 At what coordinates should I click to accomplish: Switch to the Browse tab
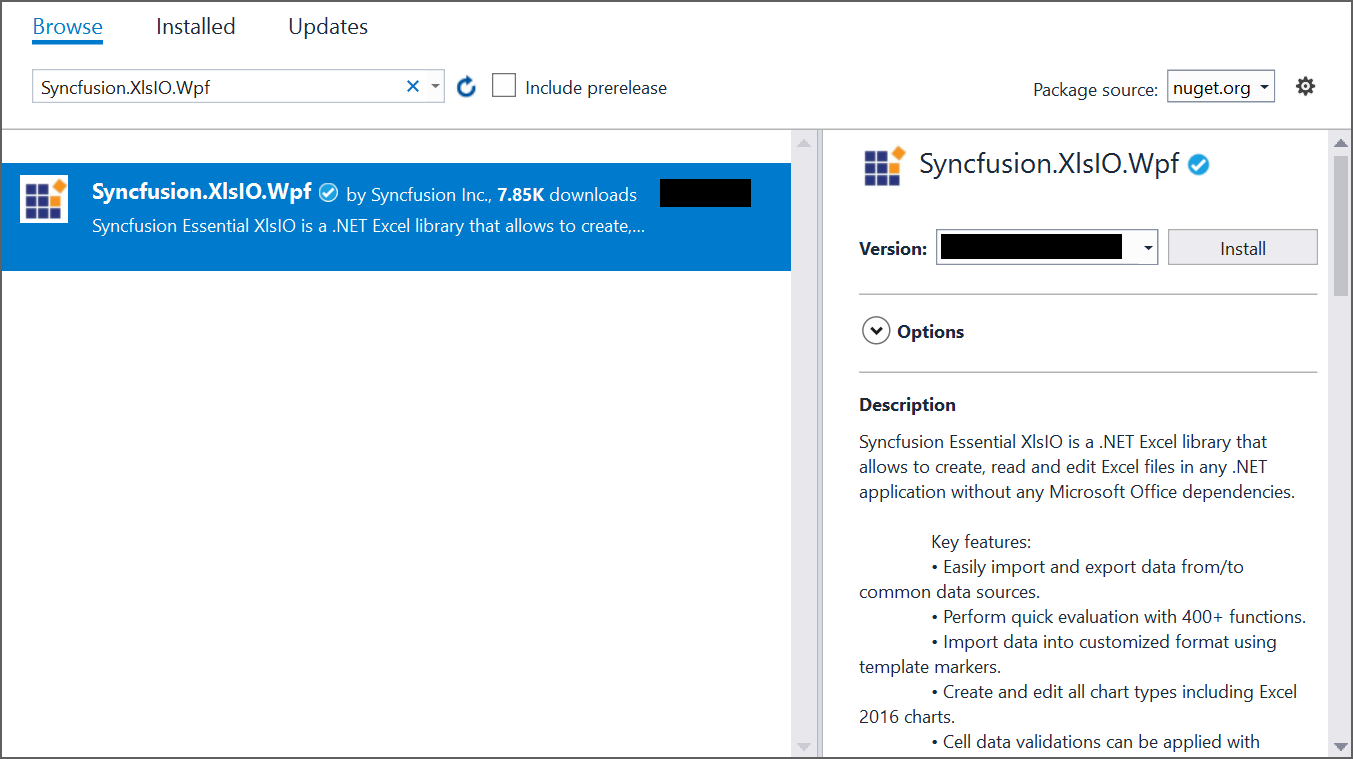(x=67, y=27)
